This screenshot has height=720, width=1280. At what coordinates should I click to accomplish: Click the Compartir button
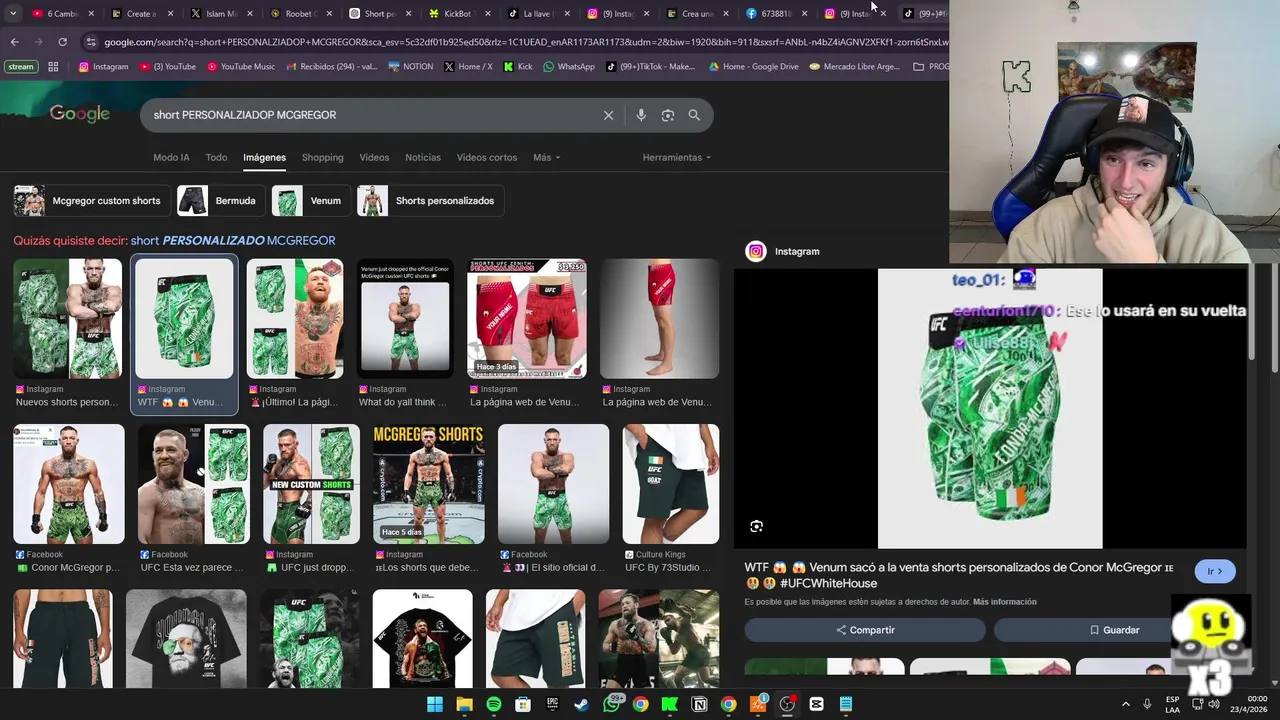click(865, 630)
